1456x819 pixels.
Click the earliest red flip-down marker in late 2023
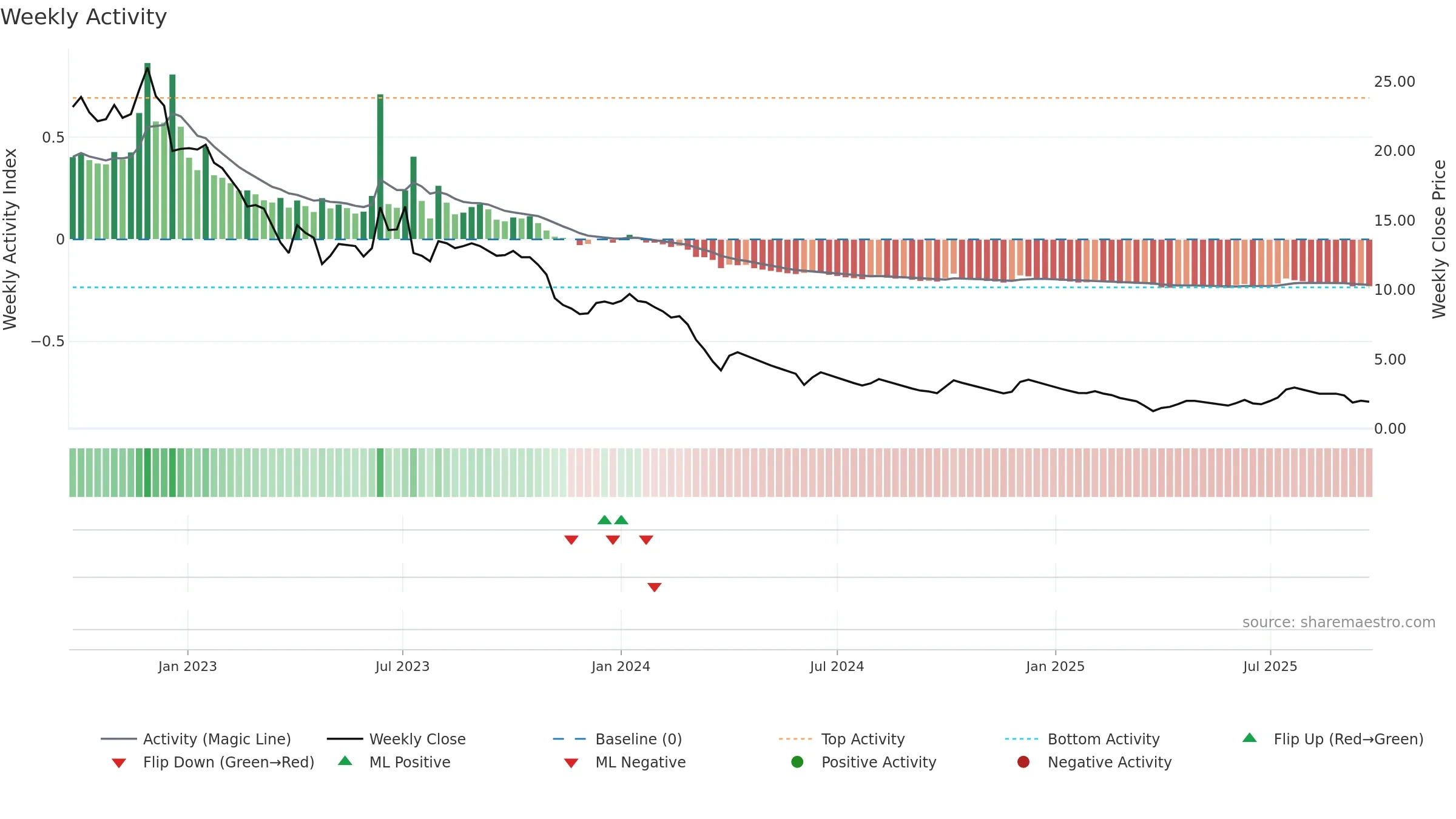tap(571, 540)
